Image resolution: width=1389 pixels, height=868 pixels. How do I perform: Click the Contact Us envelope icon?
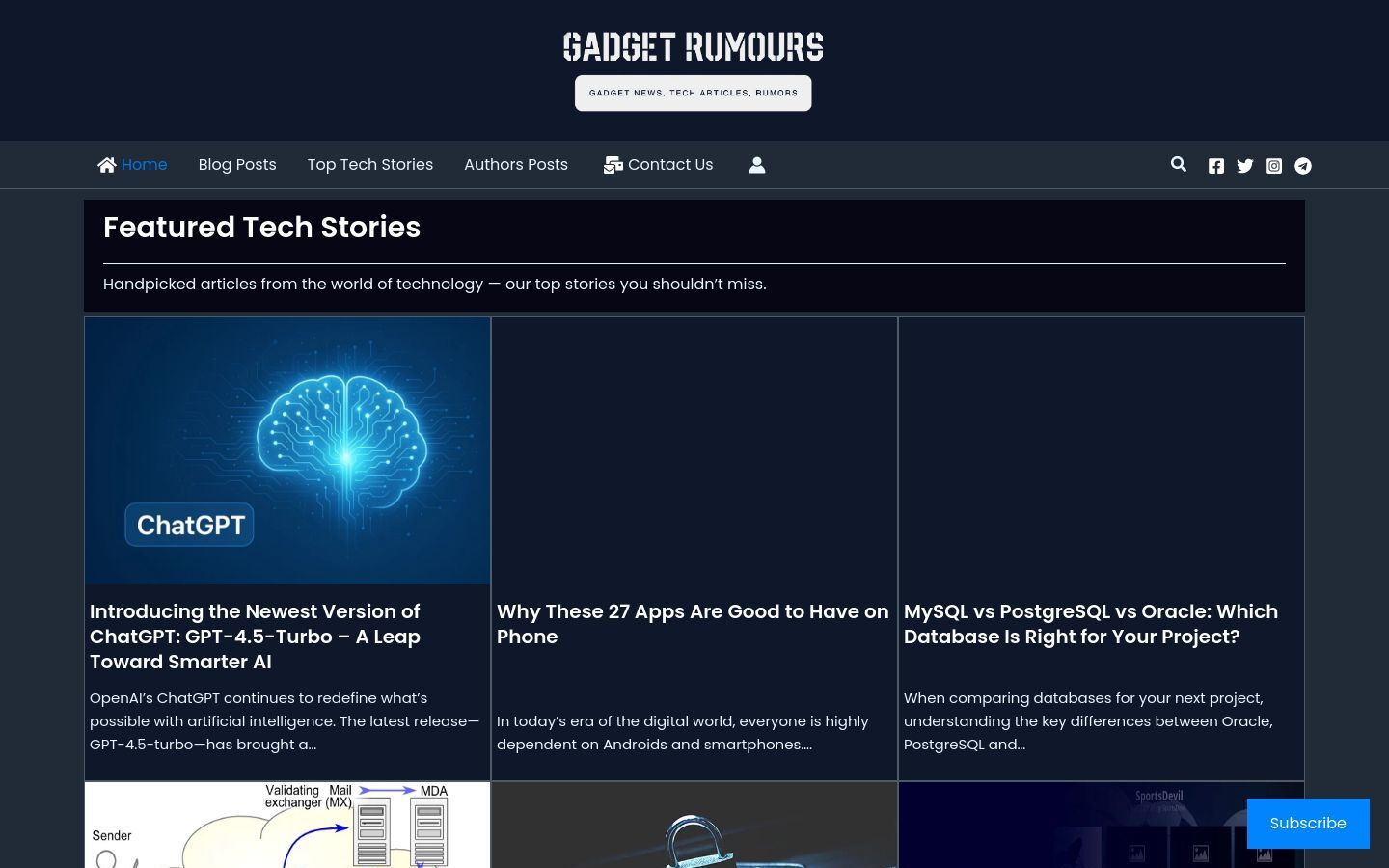click(x=613, y=165)
